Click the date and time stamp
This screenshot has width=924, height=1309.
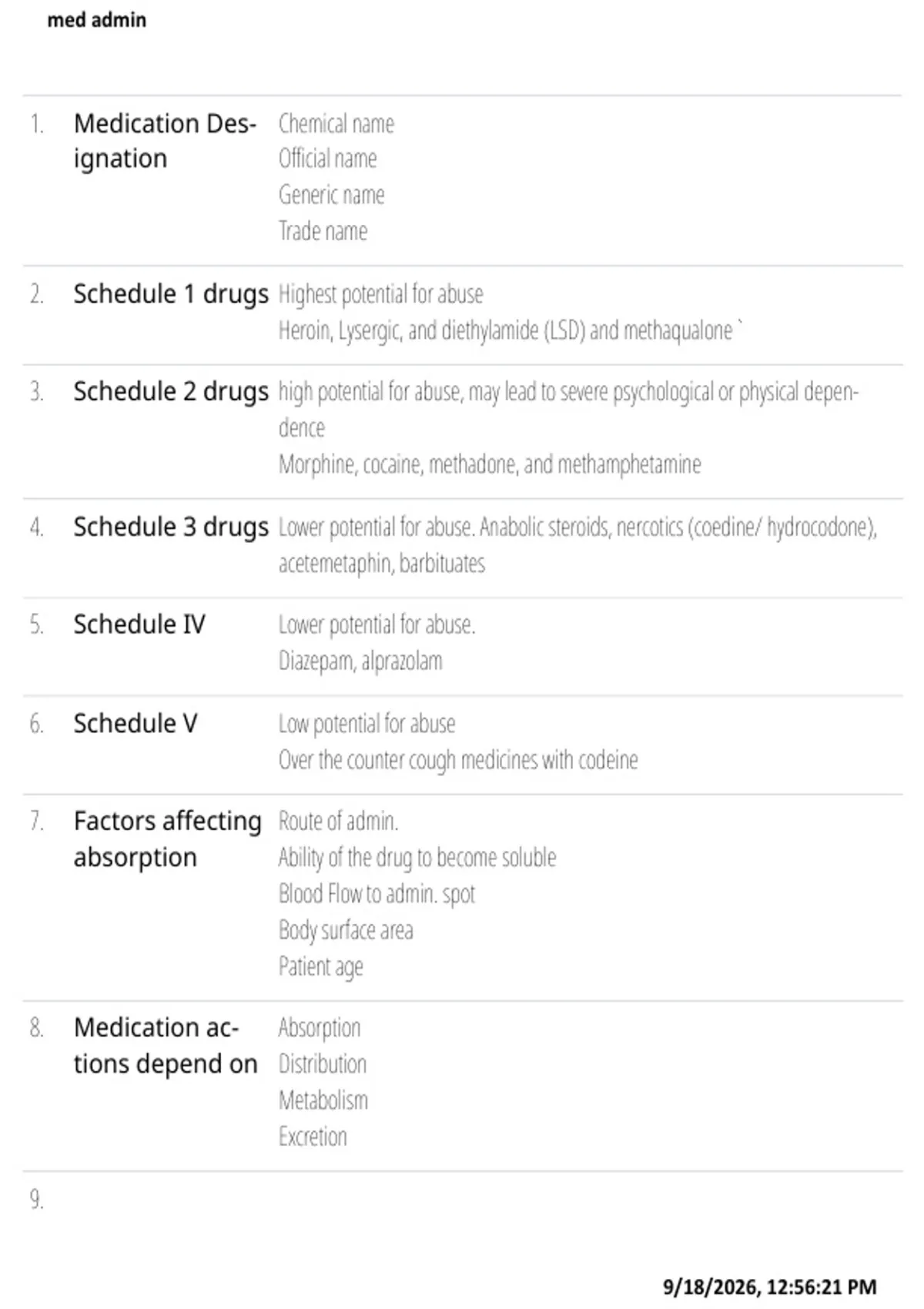(x=770, y=1287)
